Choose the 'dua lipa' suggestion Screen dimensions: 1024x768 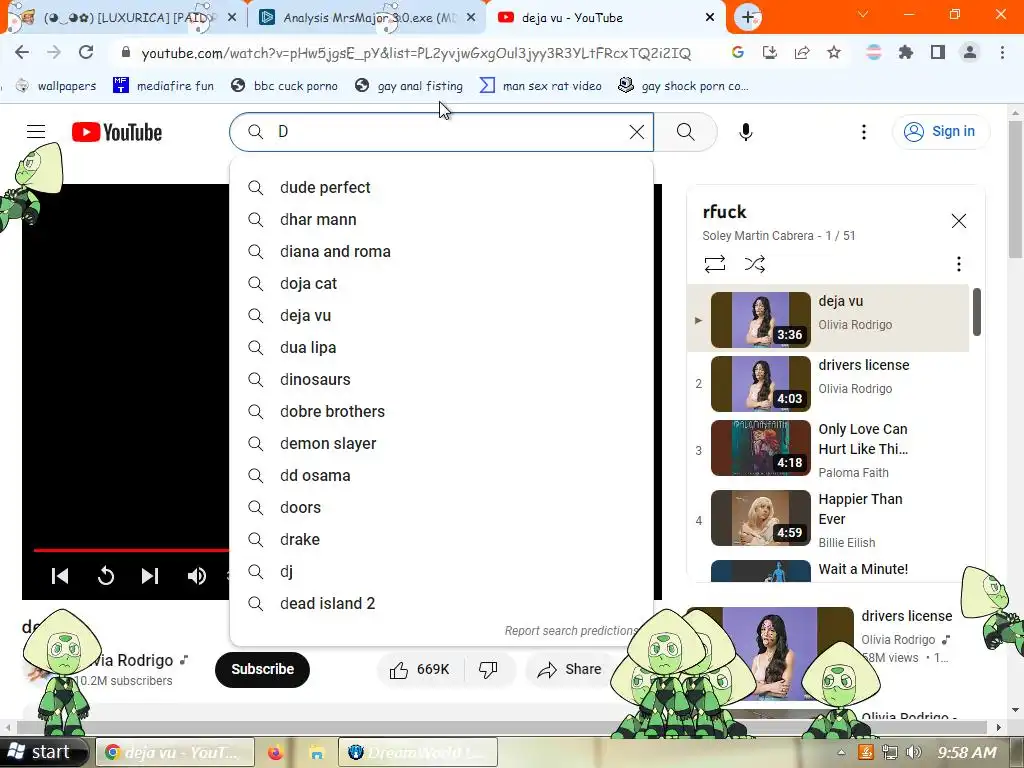(441, 347)
